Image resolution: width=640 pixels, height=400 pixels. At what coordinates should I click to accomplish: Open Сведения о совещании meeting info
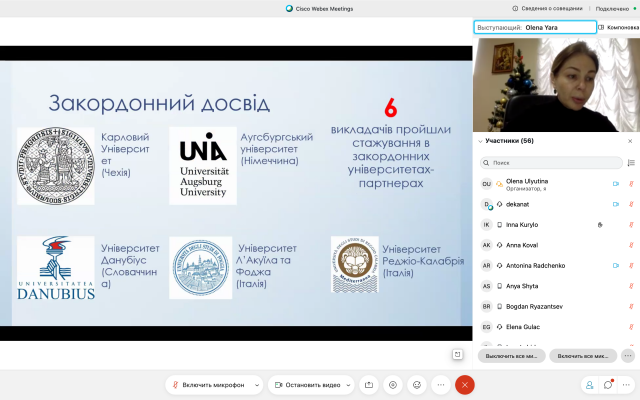coord(547,8)
